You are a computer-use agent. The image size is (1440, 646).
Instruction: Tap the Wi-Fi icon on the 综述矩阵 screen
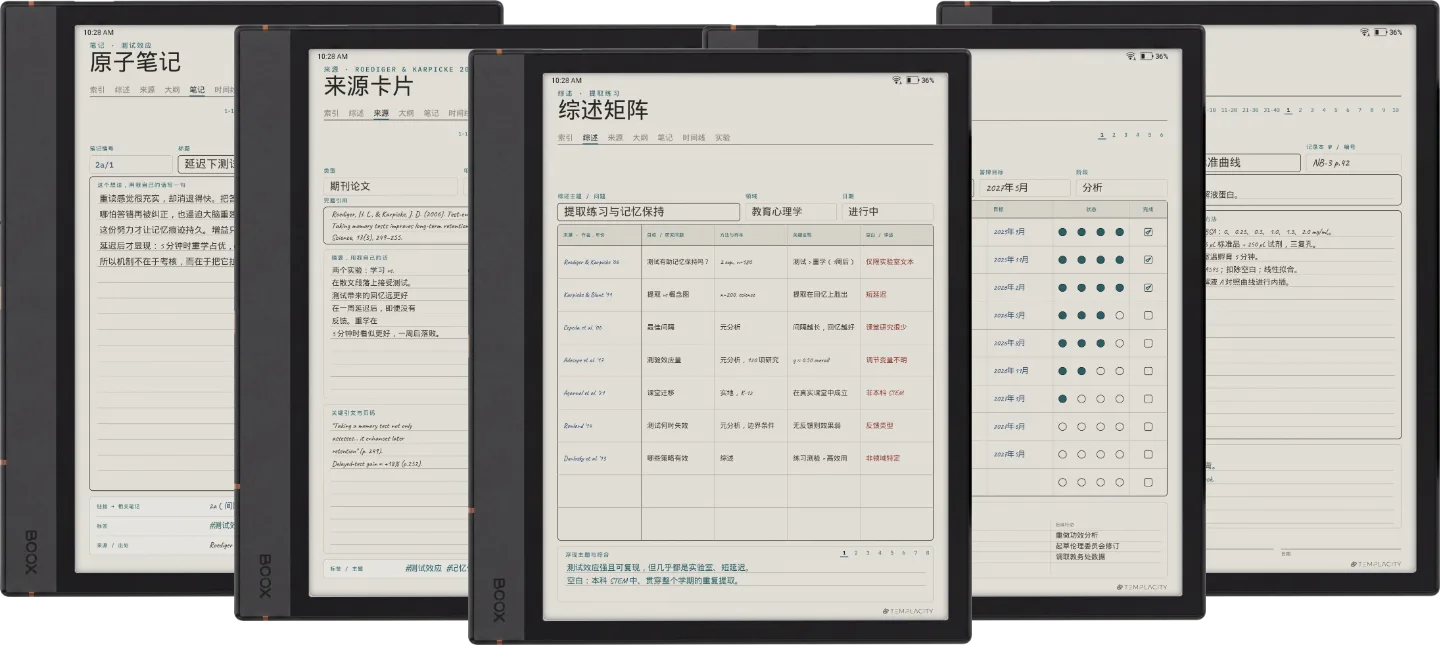[x=898, y=80]
